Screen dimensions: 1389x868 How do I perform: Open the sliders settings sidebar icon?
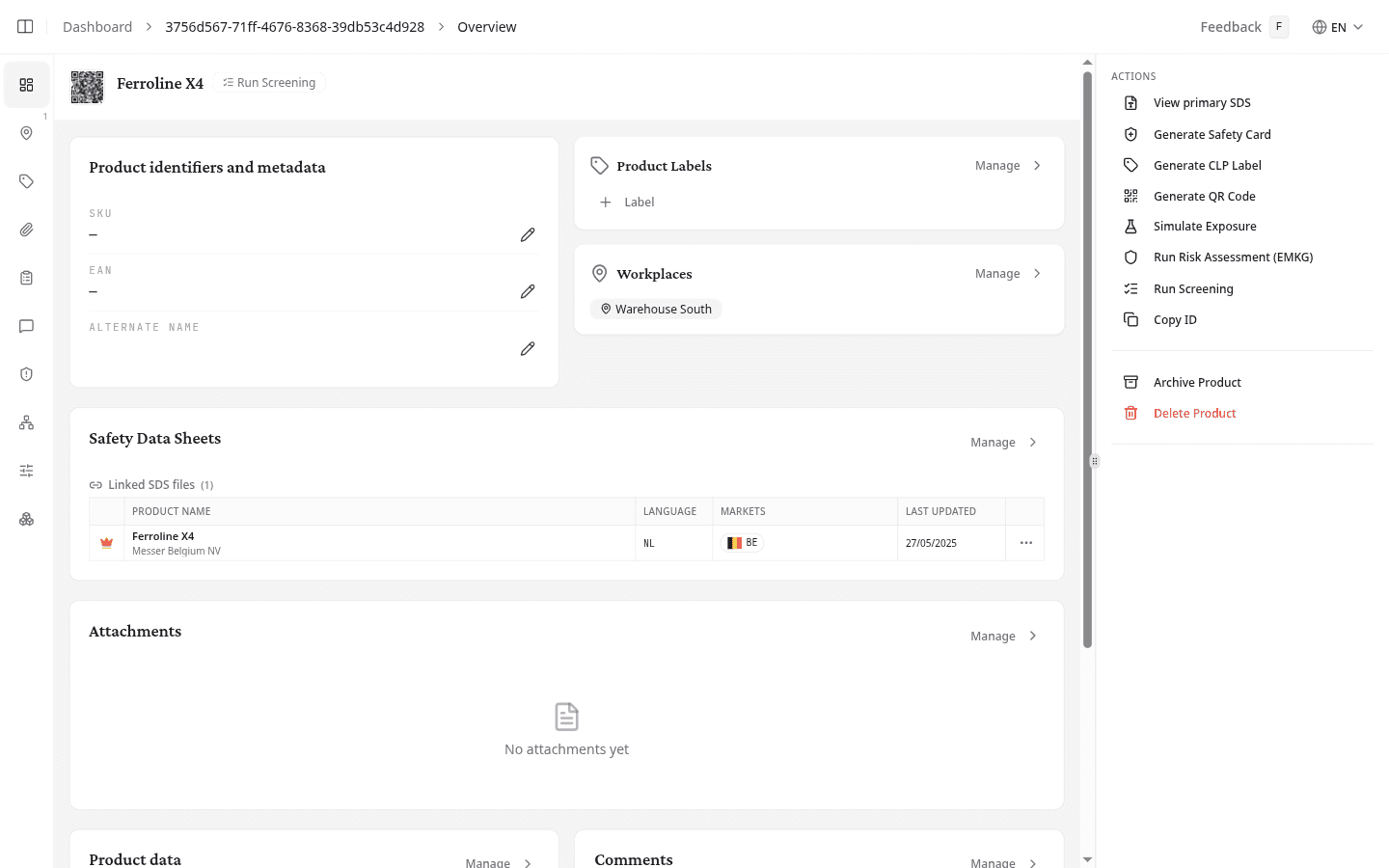click(x=26, y=471)
